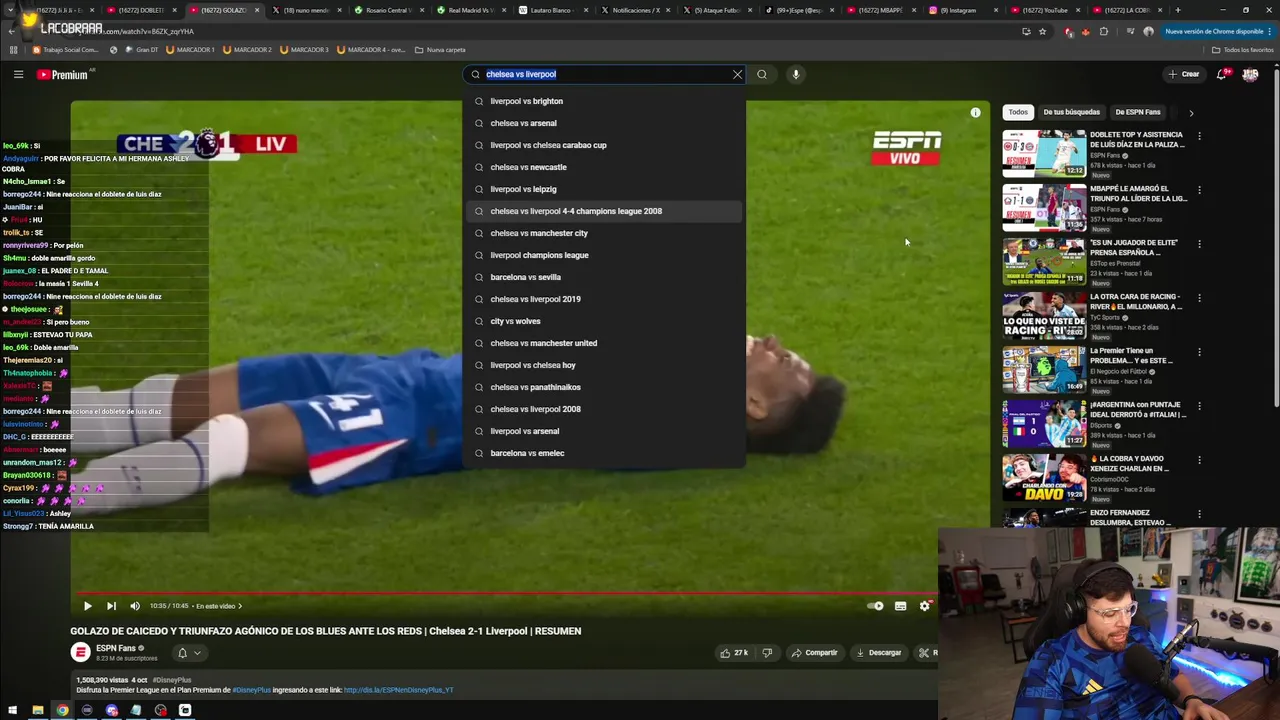Select the 'Todos' filter chip

[x=1018, y=112]
